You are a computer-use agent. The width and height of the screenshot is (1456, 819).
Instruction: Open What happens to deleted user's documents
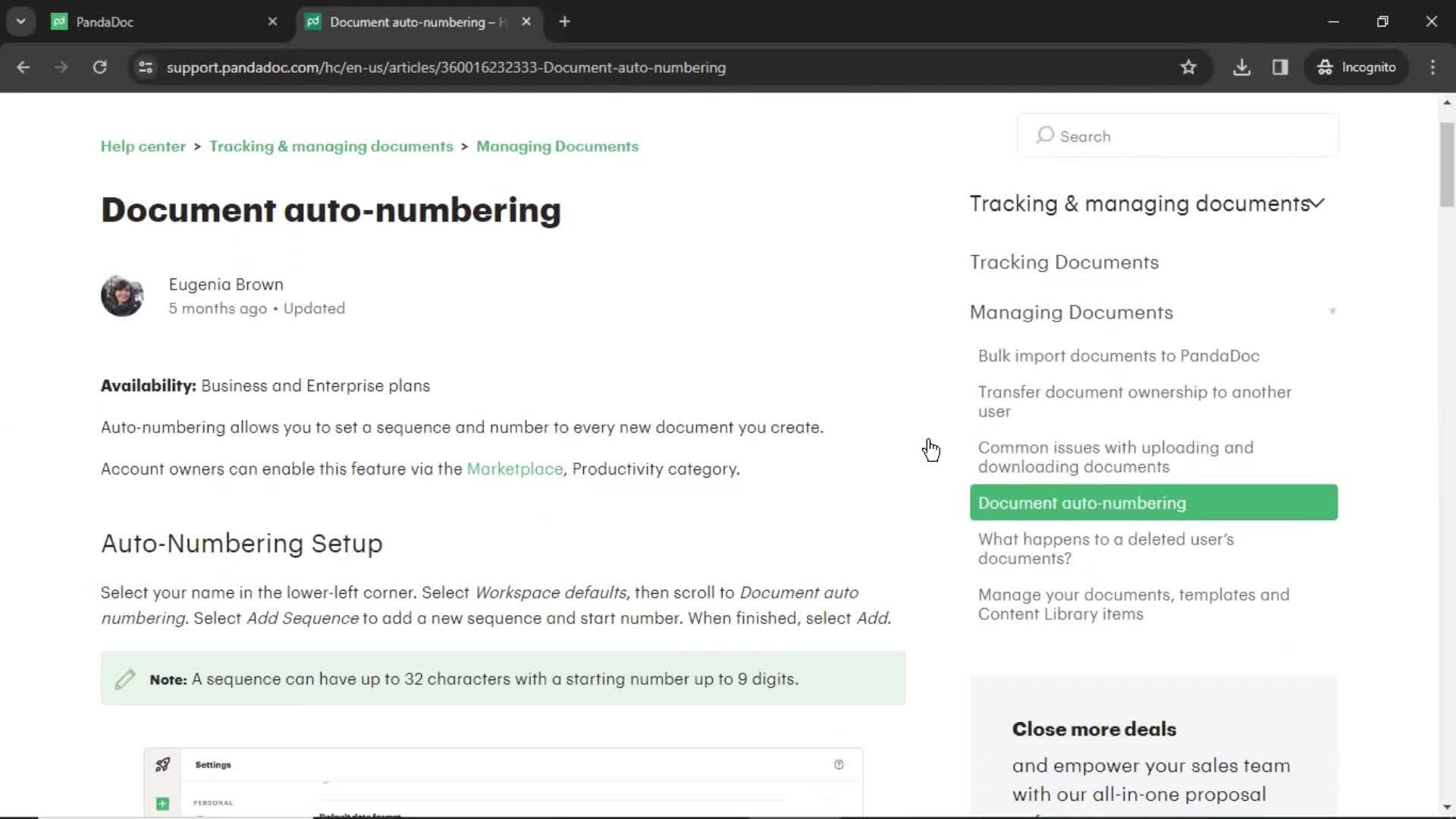click(x=1106, y=549)
